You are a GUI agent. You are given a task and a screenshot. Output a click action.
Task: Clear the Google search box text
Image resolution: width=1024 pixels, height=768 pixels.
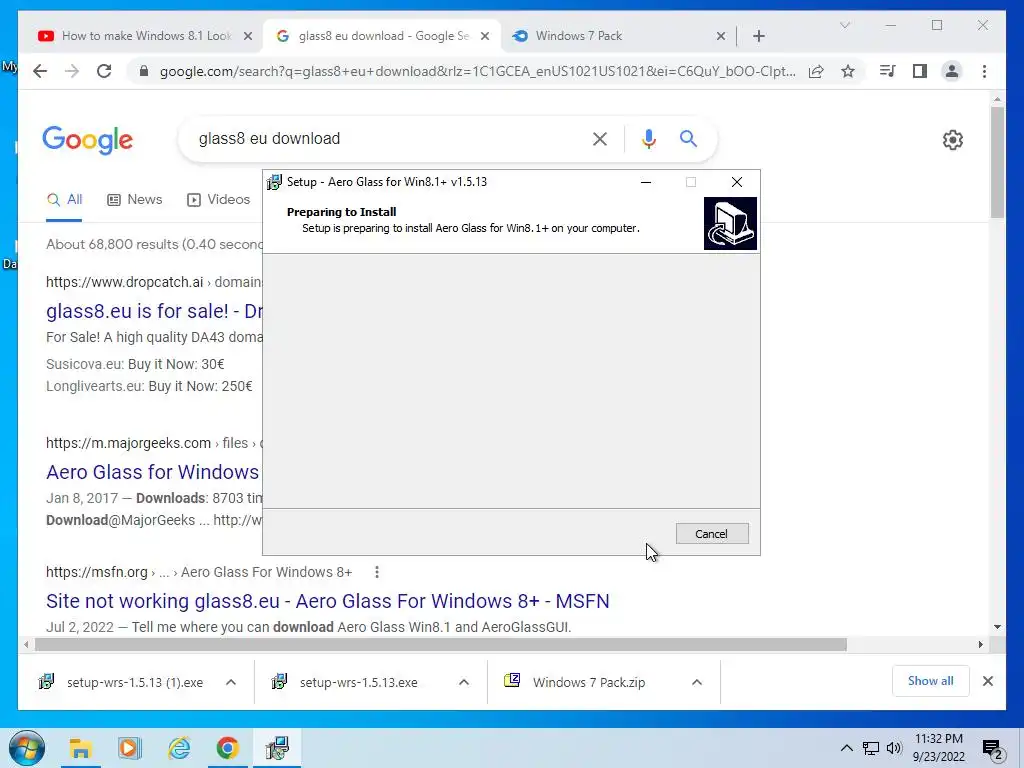pyautogui.click(x=600, y=138)
